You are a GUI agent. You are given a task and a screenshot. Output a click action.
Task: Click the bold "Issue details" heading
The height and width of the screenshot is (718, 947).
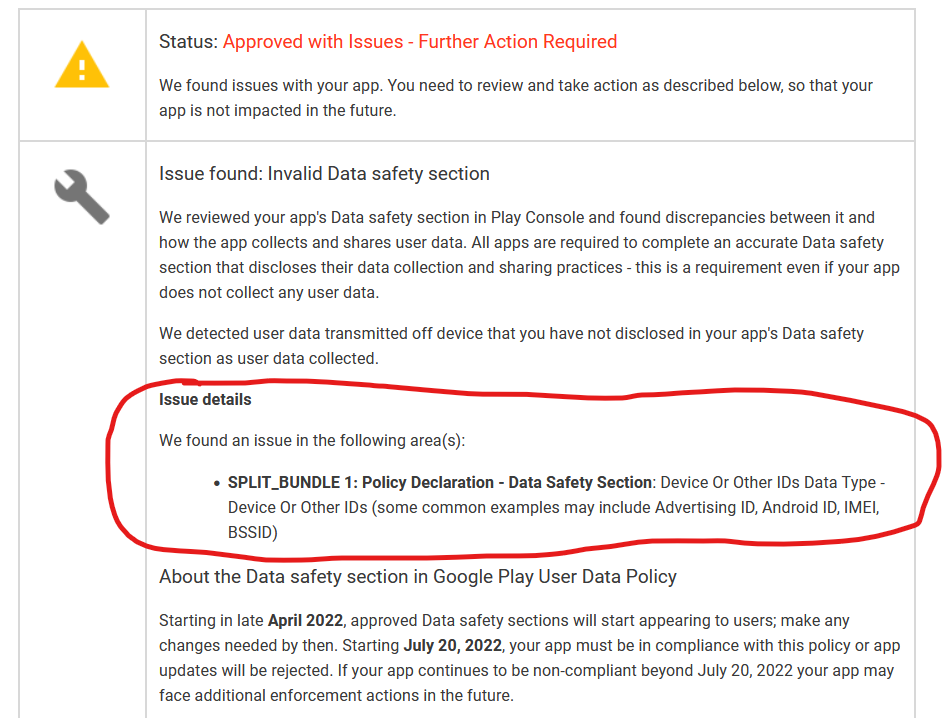pos(205,400)
